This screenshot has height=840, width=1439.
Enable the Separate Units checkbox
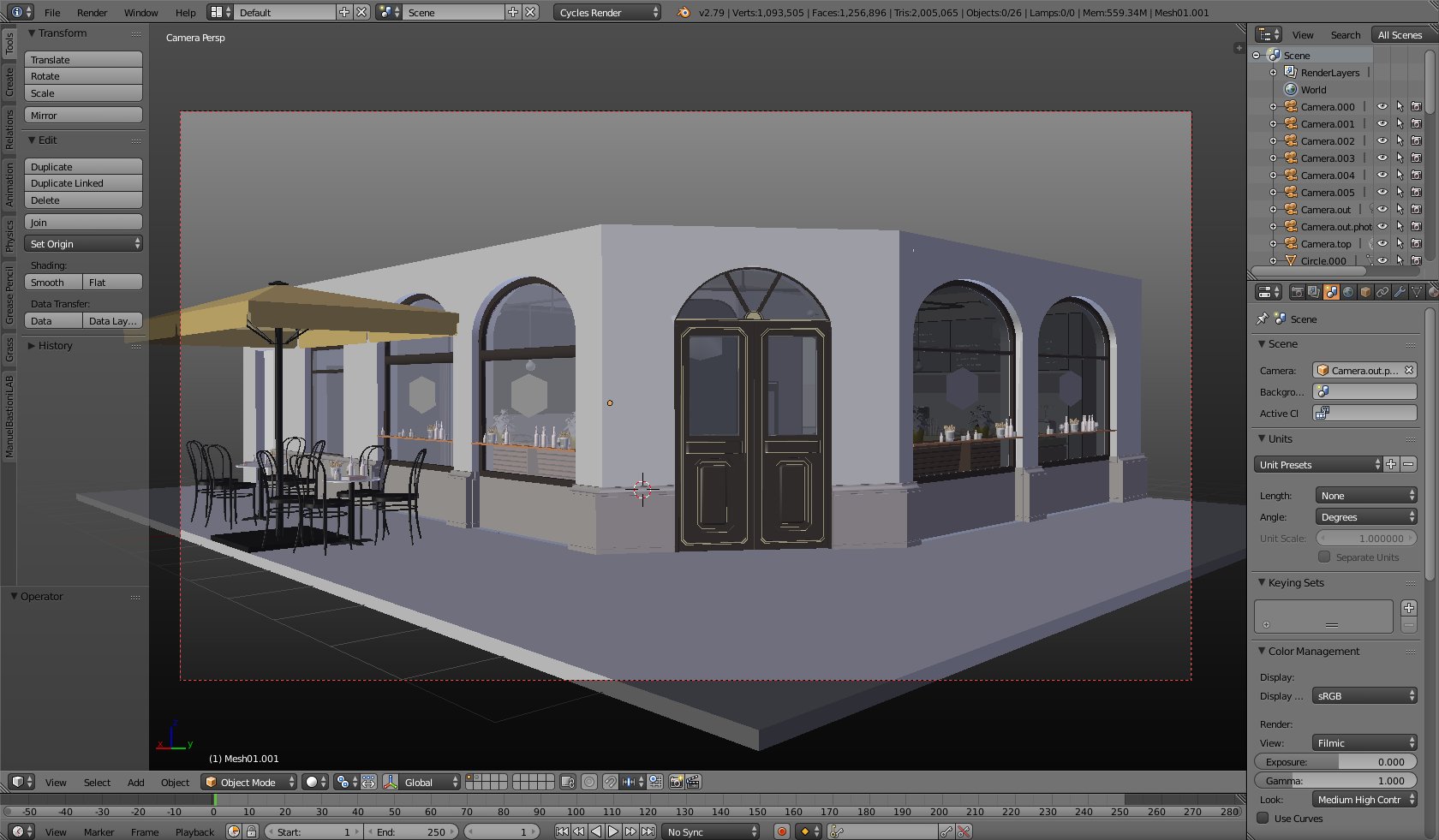coord(1324,557)
